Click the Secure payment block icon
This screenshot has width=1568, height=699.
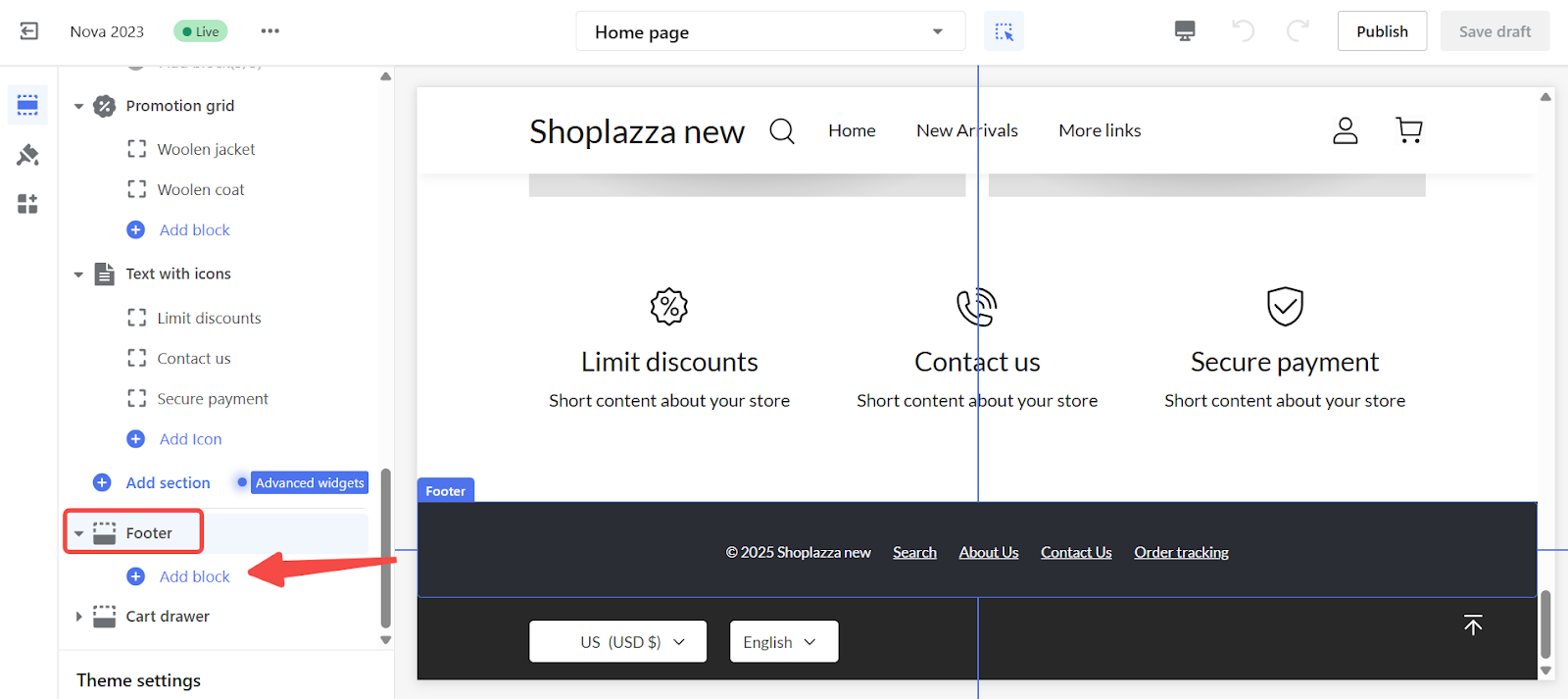click(x=137, y=398)
